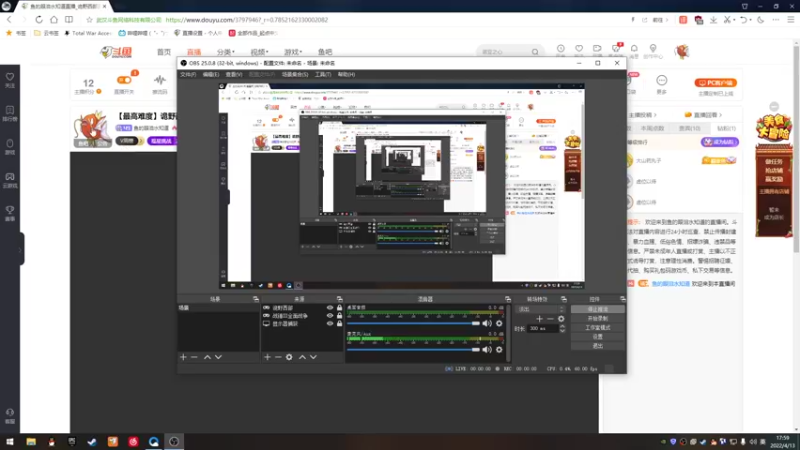This screenshot has height=450, width=800.
Task: Toggle visibility eye of the second source
Action: [330, 316]
